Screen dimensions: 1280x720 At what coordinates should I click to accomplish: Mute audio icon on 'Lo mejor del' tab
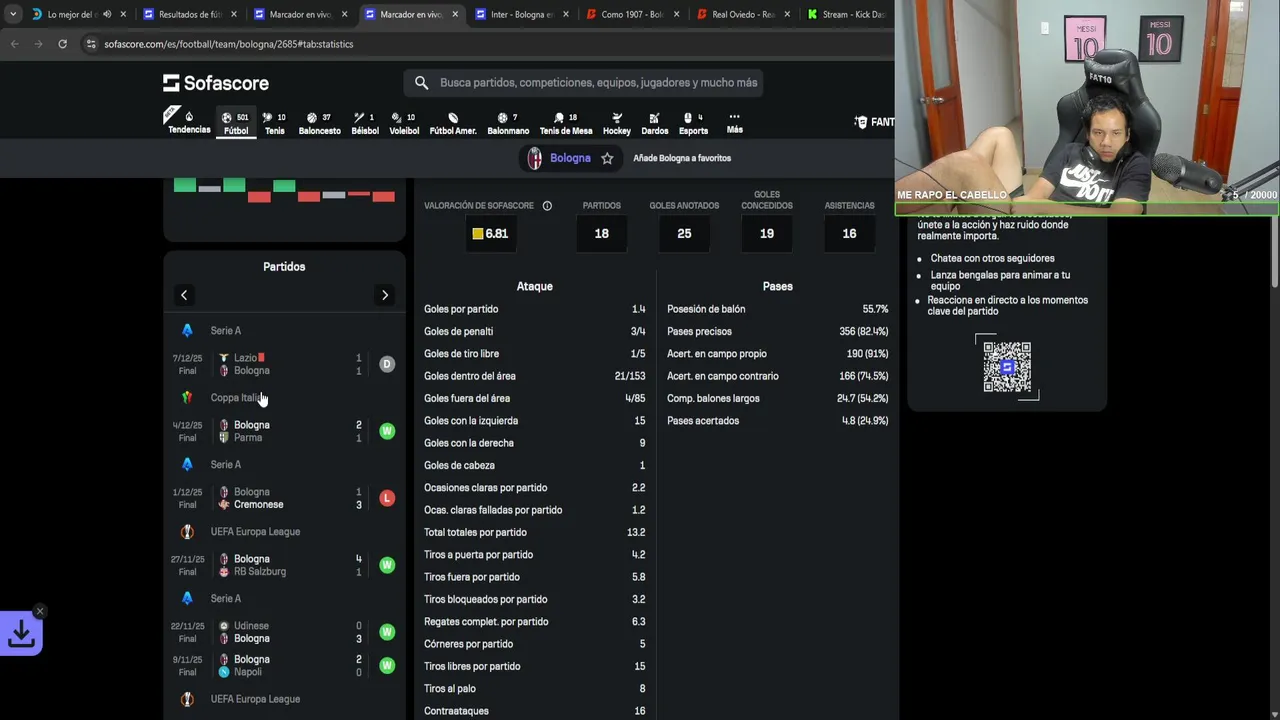point(107,15)
